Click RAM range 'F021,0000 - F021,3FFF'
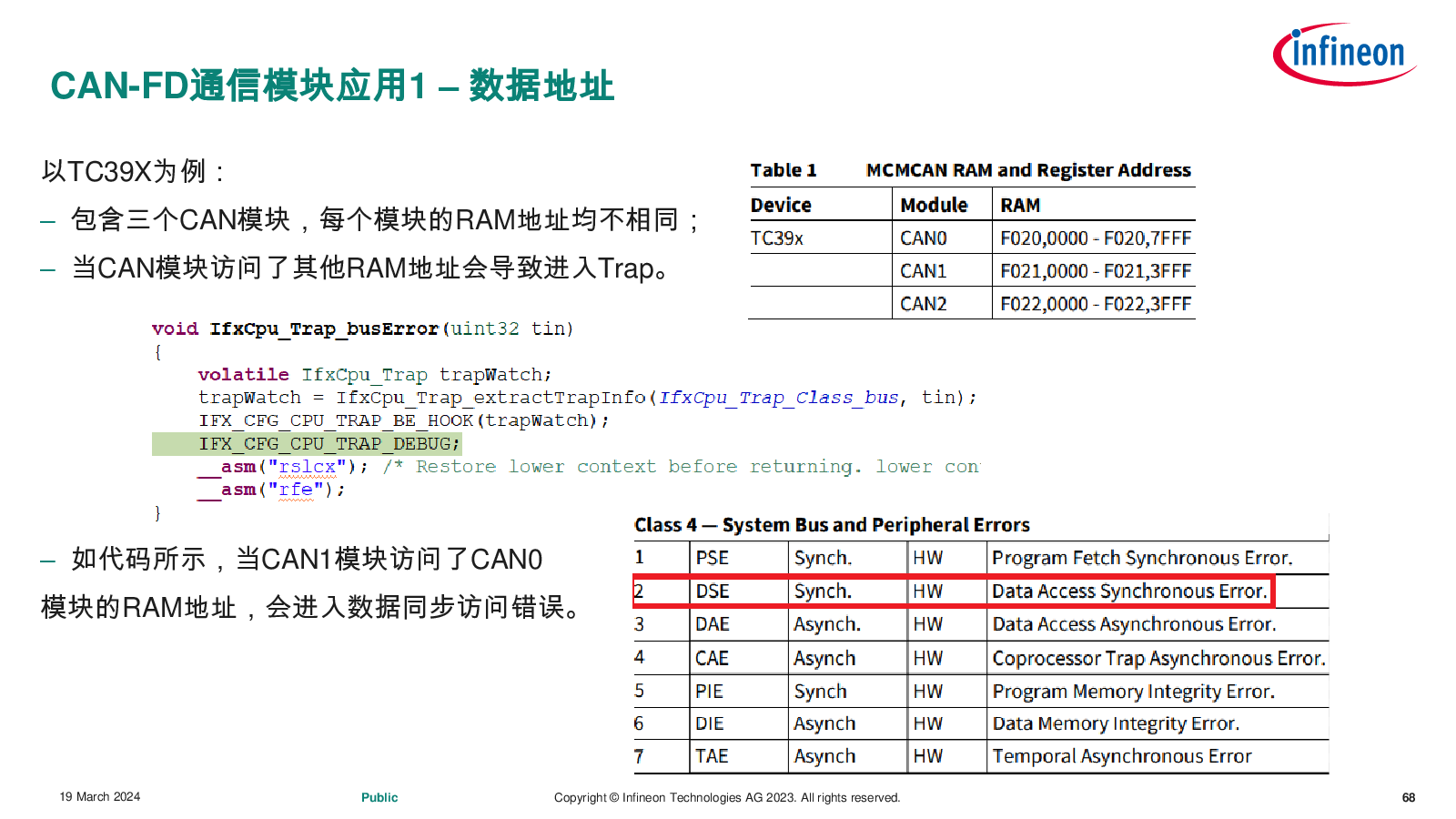This screenshot has width=1456, height=819. (1096, 271)
